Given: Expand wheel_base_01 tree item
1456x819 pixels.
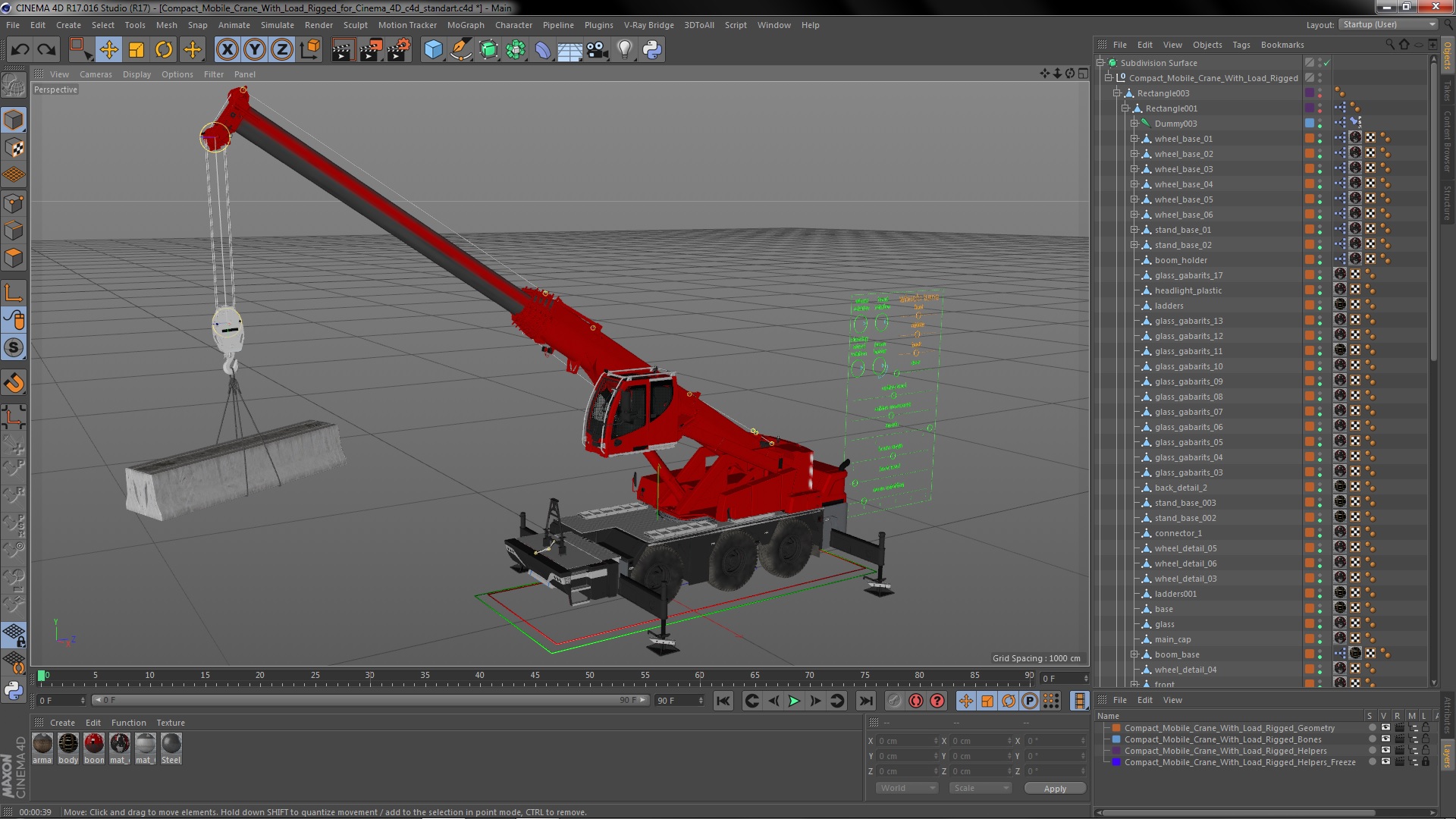Looking at the screenshot, I should coord(1134,139).
